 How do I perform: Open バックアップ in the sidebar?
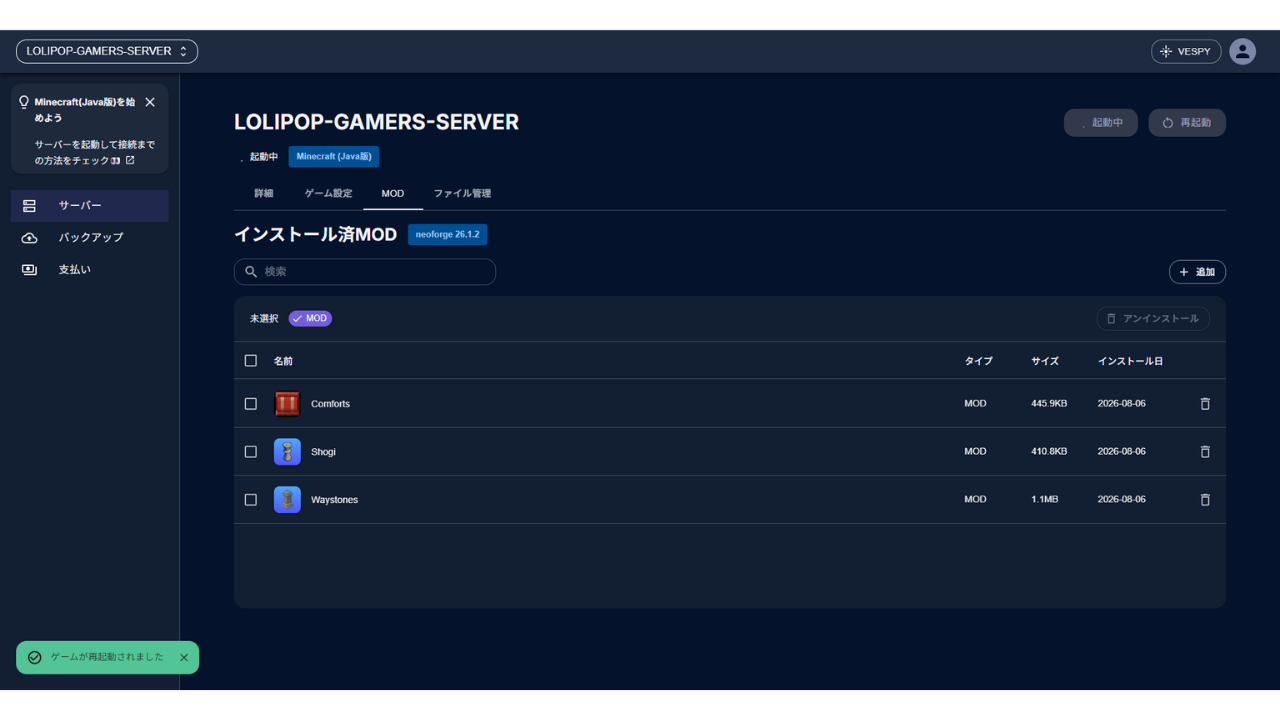(x=89, y=238)
